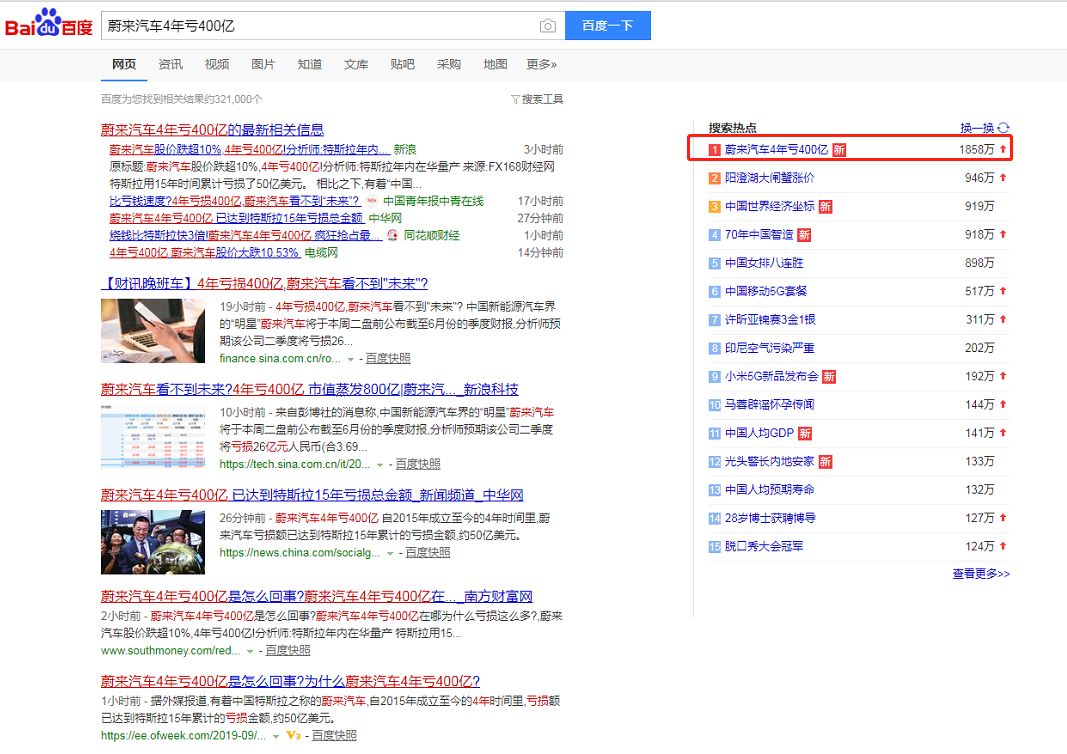Screen dimensions: 1067x754
Task: Expand 更多» tab options
Action: 542,64
